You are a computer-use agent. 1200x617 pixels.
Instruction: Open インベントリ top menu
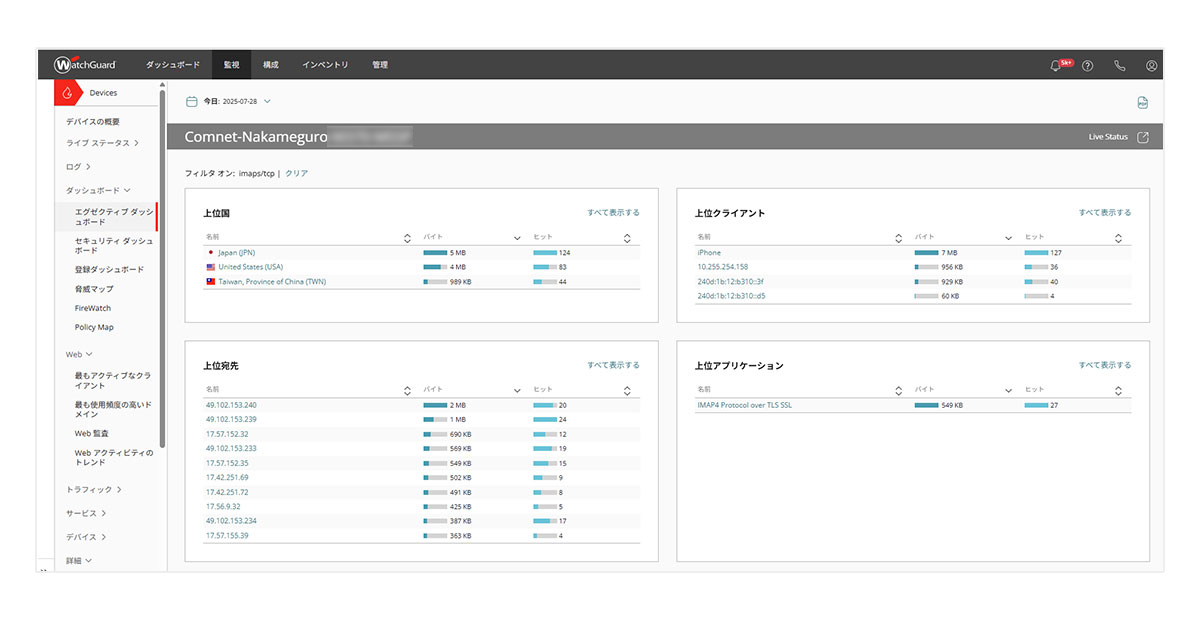click(325, 65)
